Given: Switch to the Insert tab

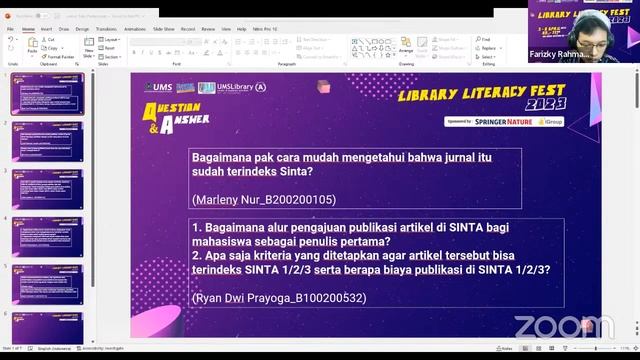Looking at the screenshot, I should [x=46, y=29].
